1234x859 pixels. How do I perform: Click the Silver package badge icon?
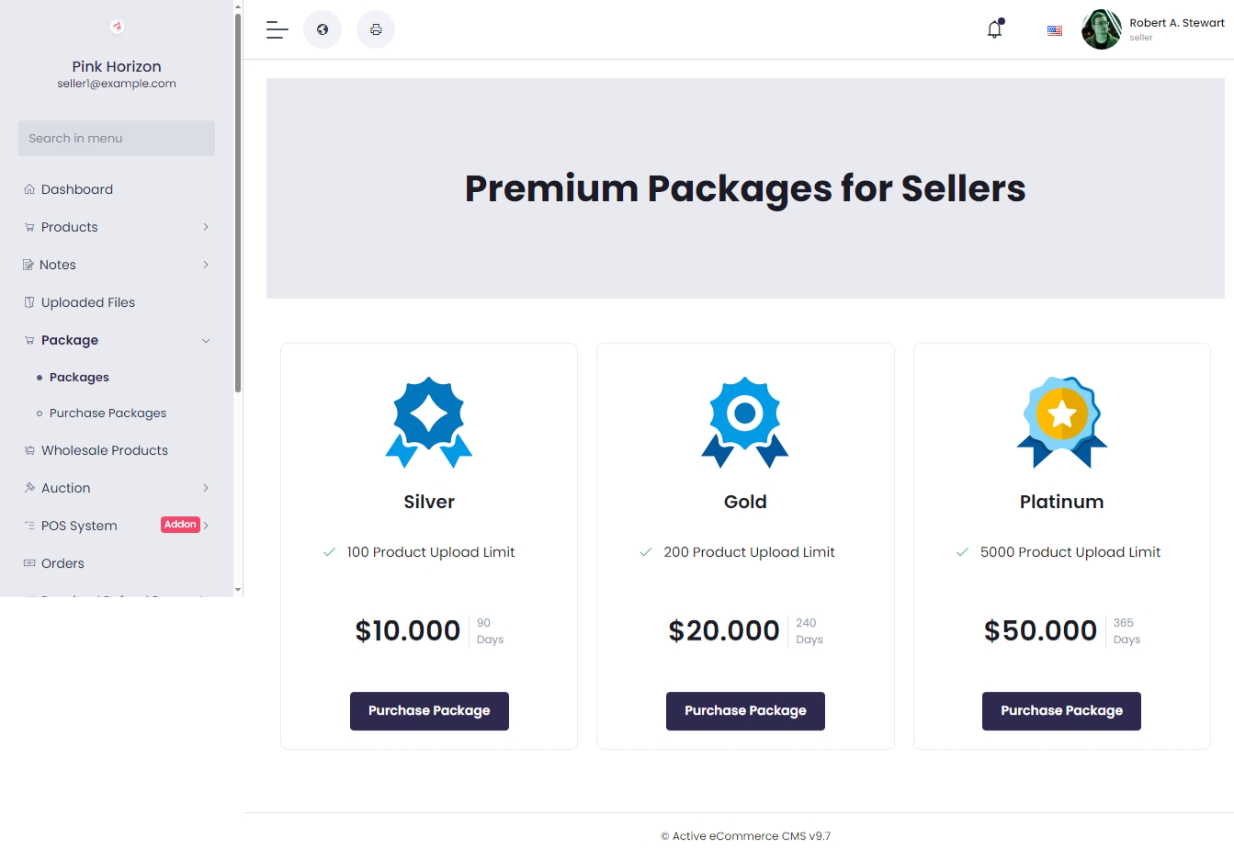[x=429, y=422]
